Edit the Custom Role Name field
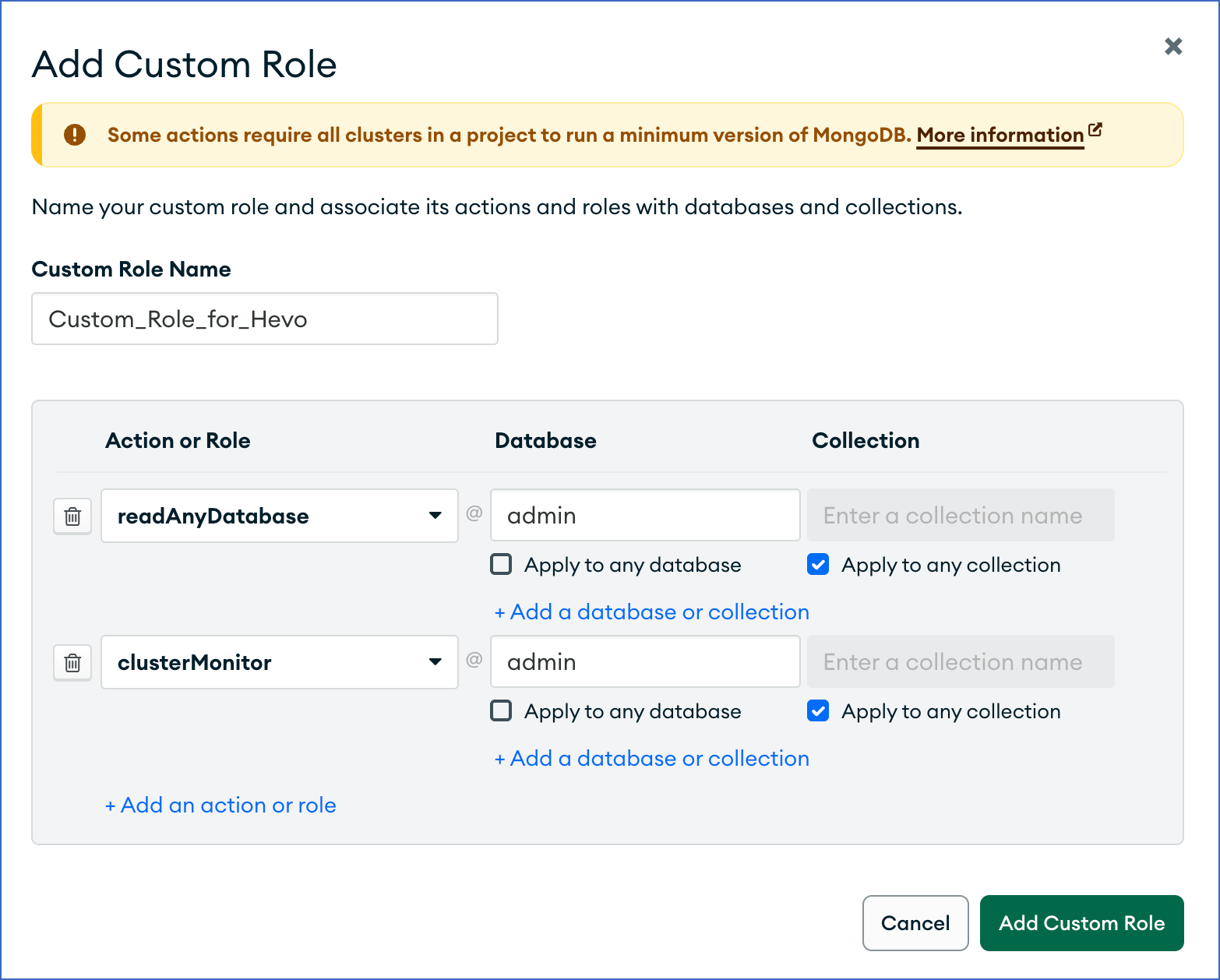The height and width of the screenshot is (980, 1220). click(265, 319)
